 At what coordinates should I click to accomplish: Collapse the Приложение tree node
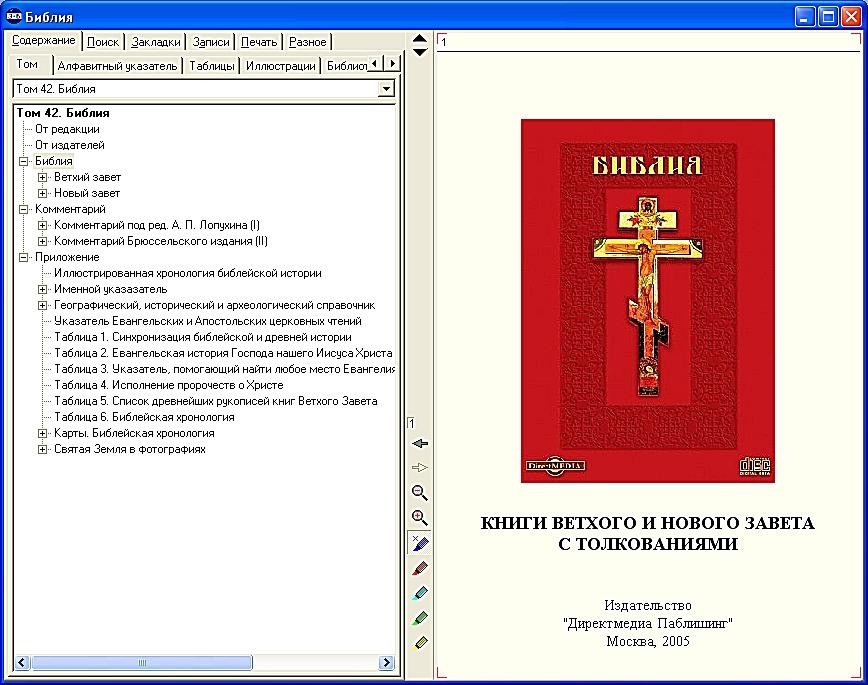coord(23,257)
